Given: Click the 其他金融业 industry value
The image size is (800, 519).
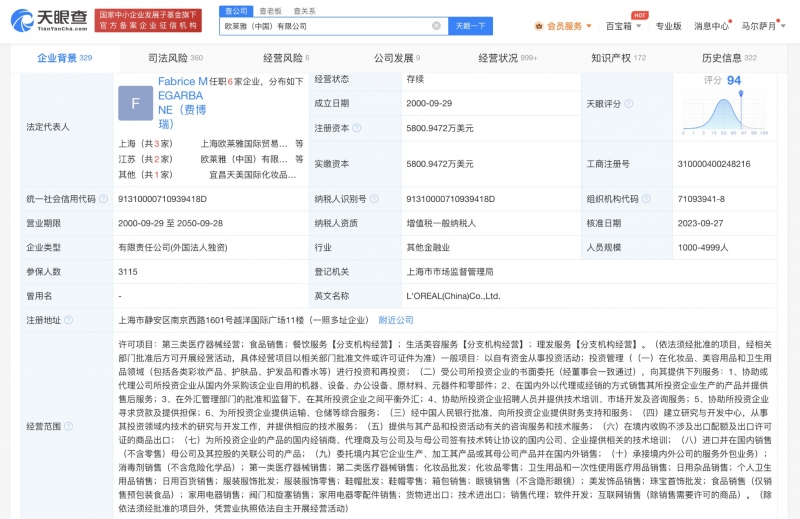Looking at the screenshot, I should (428, 248).
